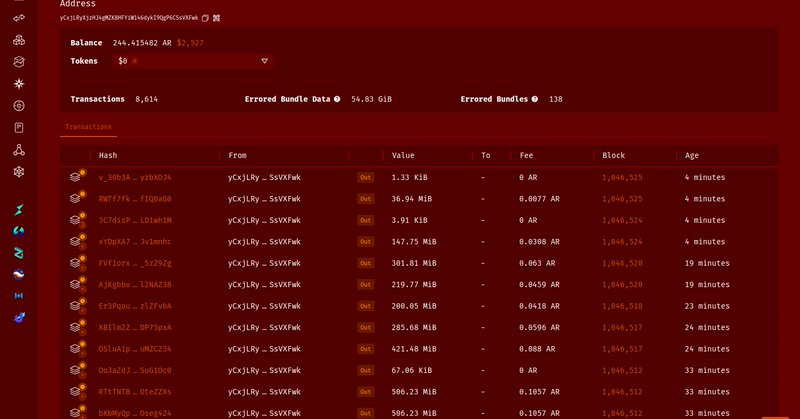Screen dimensions: 800x419
Task: Click the balance value 244.415482 AR
Action: 142,43
